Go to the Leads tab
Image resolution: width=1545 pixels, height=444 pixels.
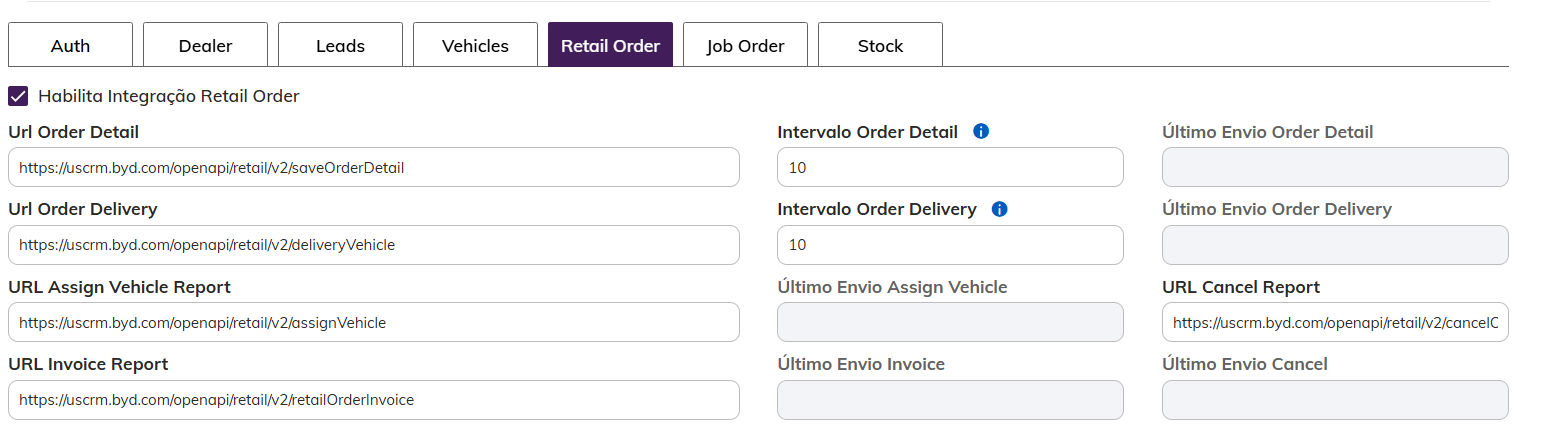tap(340, 45)
